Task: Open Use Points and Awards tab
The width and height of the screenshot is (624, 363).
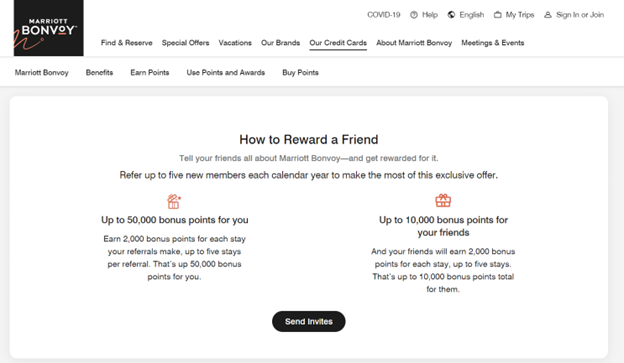Action: coord(226,72)
